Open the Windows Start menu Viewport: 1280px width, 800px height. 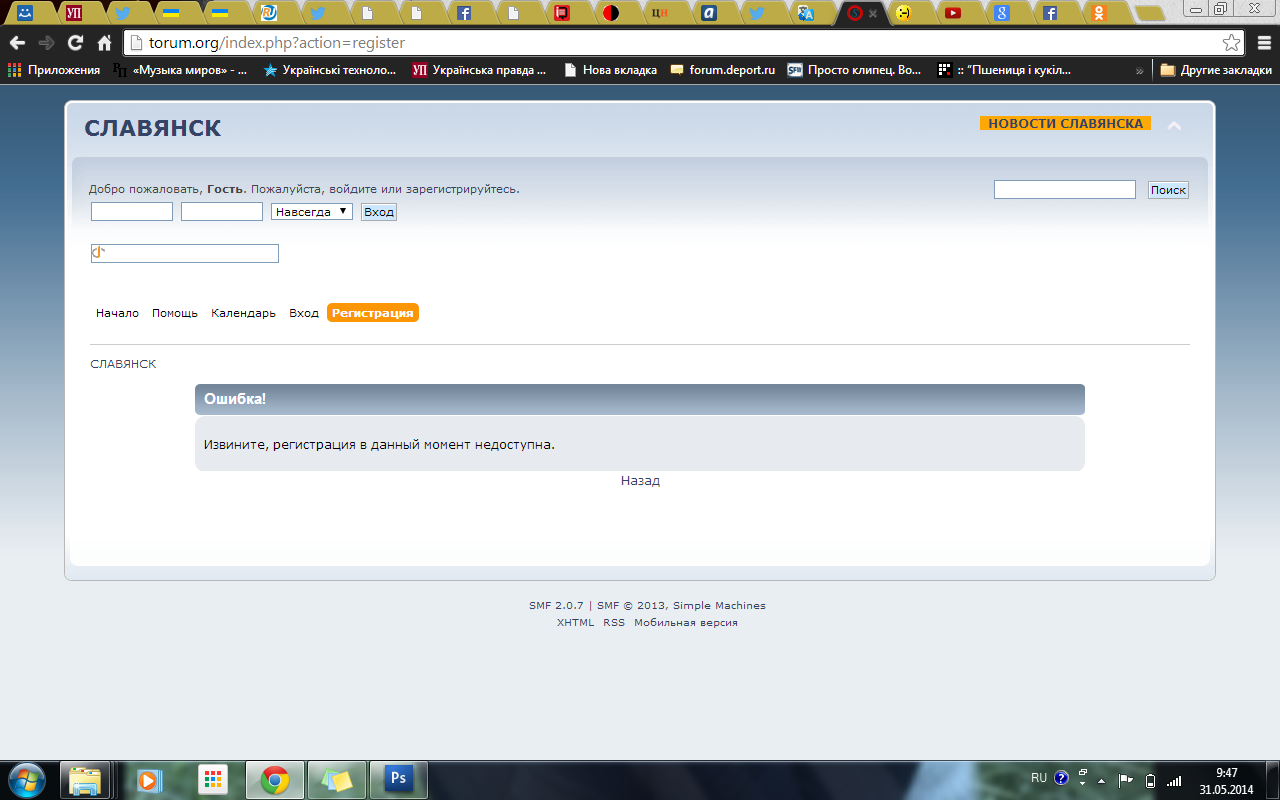point(26,778)
